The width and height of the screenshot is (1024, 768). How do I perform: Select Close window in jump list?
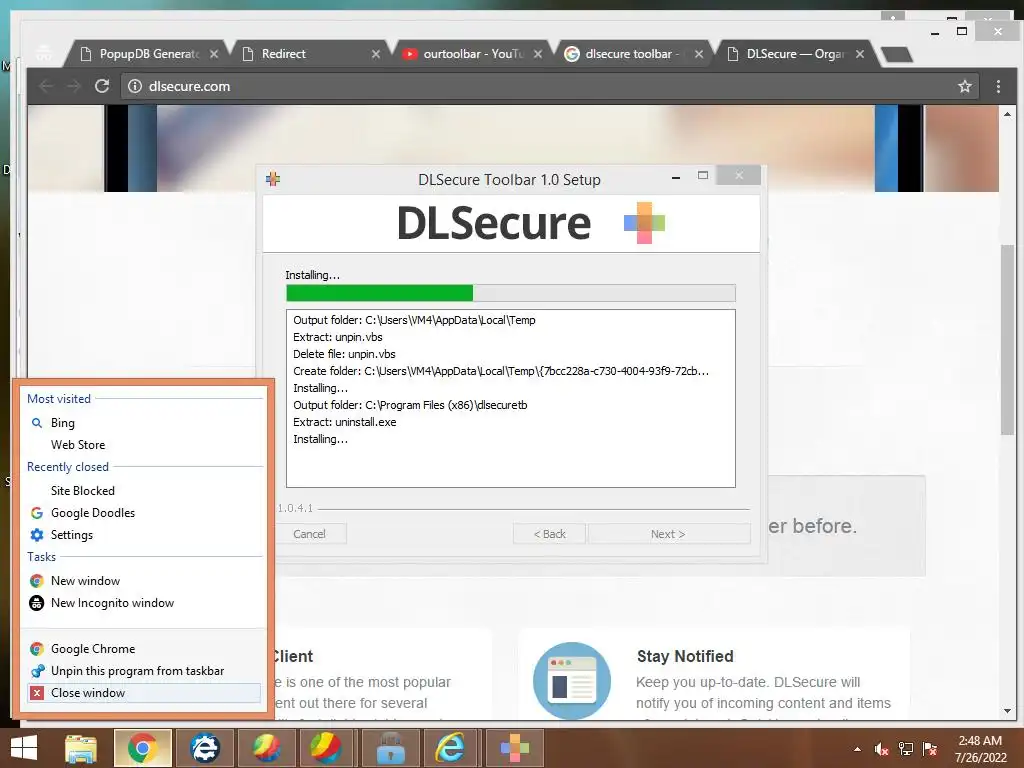tap(144, 693)
